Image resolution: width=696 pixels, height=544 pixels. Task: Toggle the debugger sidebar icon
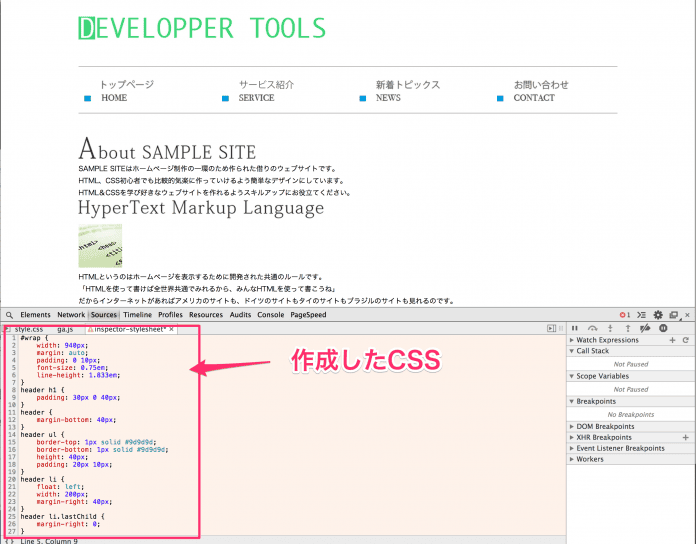(551, 328)
